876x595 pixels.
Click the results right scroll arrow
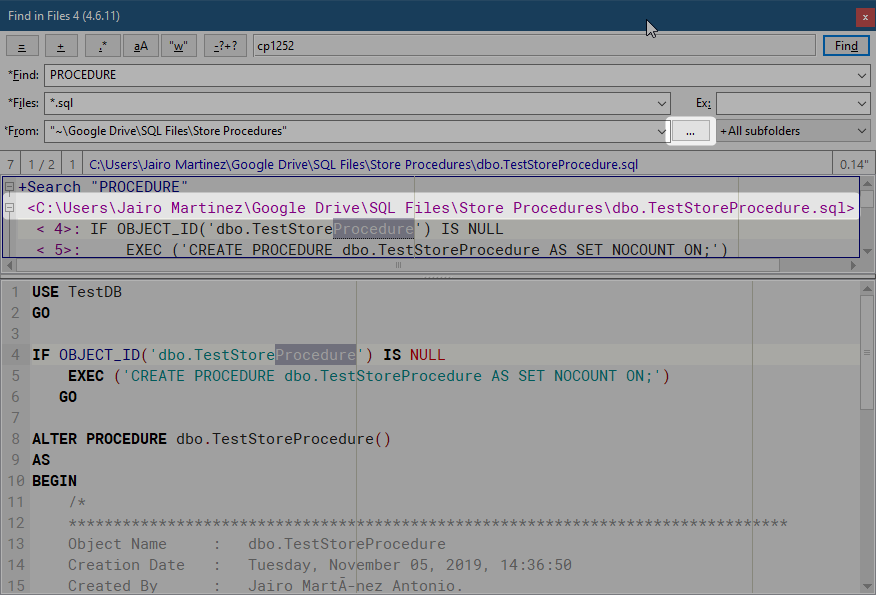coord(853,265)
